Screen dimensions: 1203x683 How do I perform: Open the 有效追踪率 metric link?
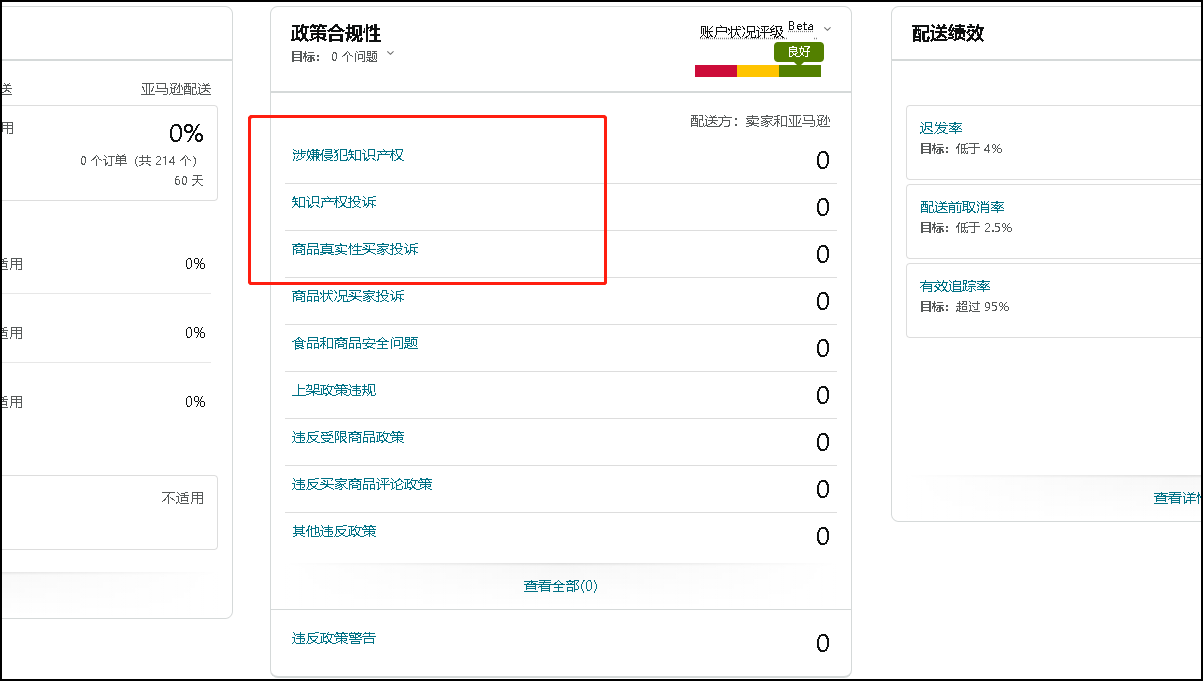955,286
